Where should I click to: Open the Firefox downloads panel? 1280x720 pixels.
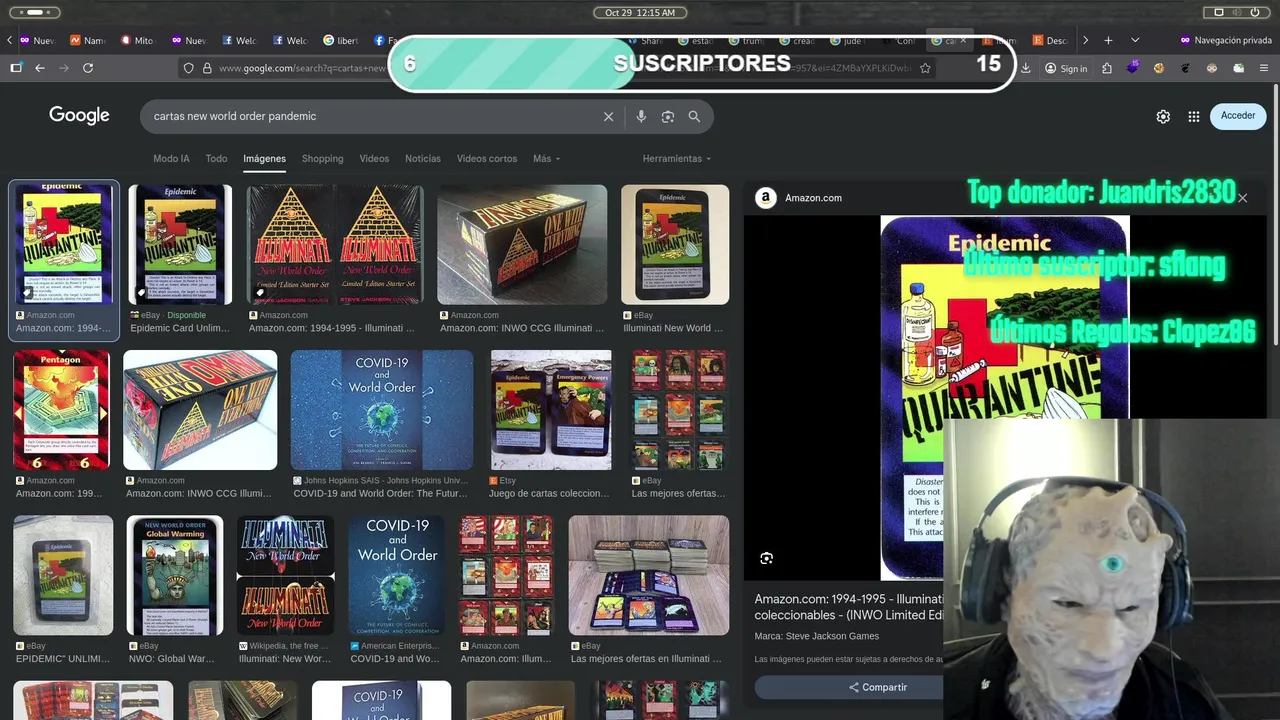coord(1025,68)
